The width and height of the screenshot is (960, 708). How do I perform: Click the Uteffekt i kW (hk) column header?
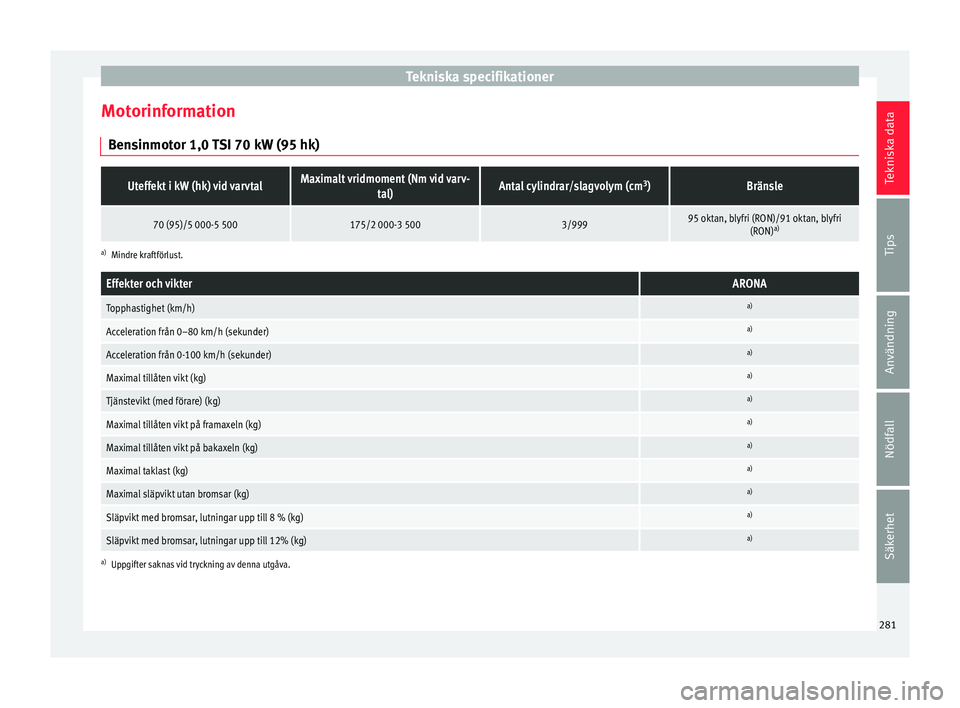click(x=195, y=186)
